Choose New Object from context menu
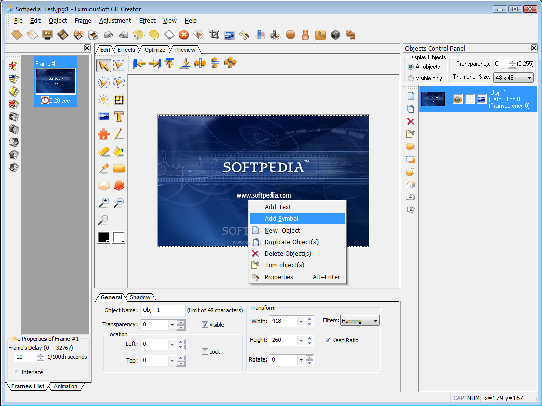The height and width of the screenshot is (406, 542). 297,230
